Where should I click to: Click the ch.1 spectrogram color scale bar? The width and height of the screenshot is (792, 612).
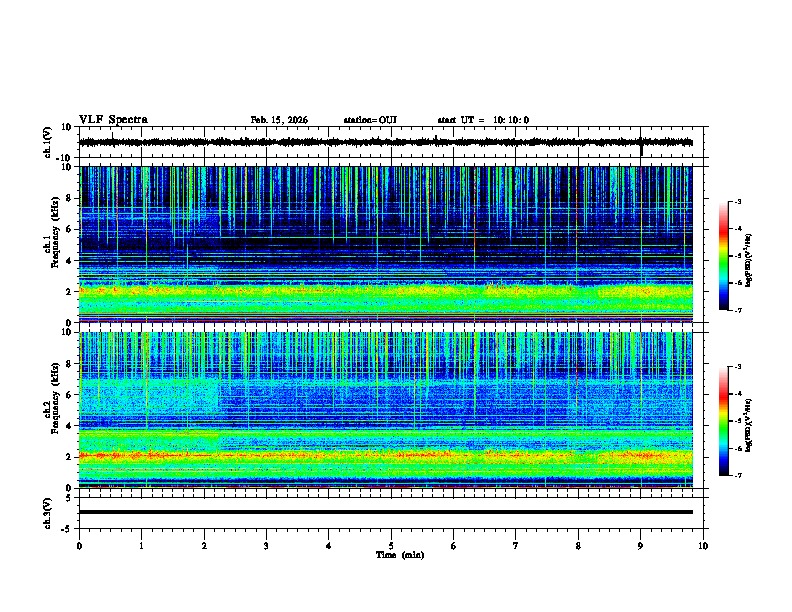pyautogui.click(x=724, y=256)
